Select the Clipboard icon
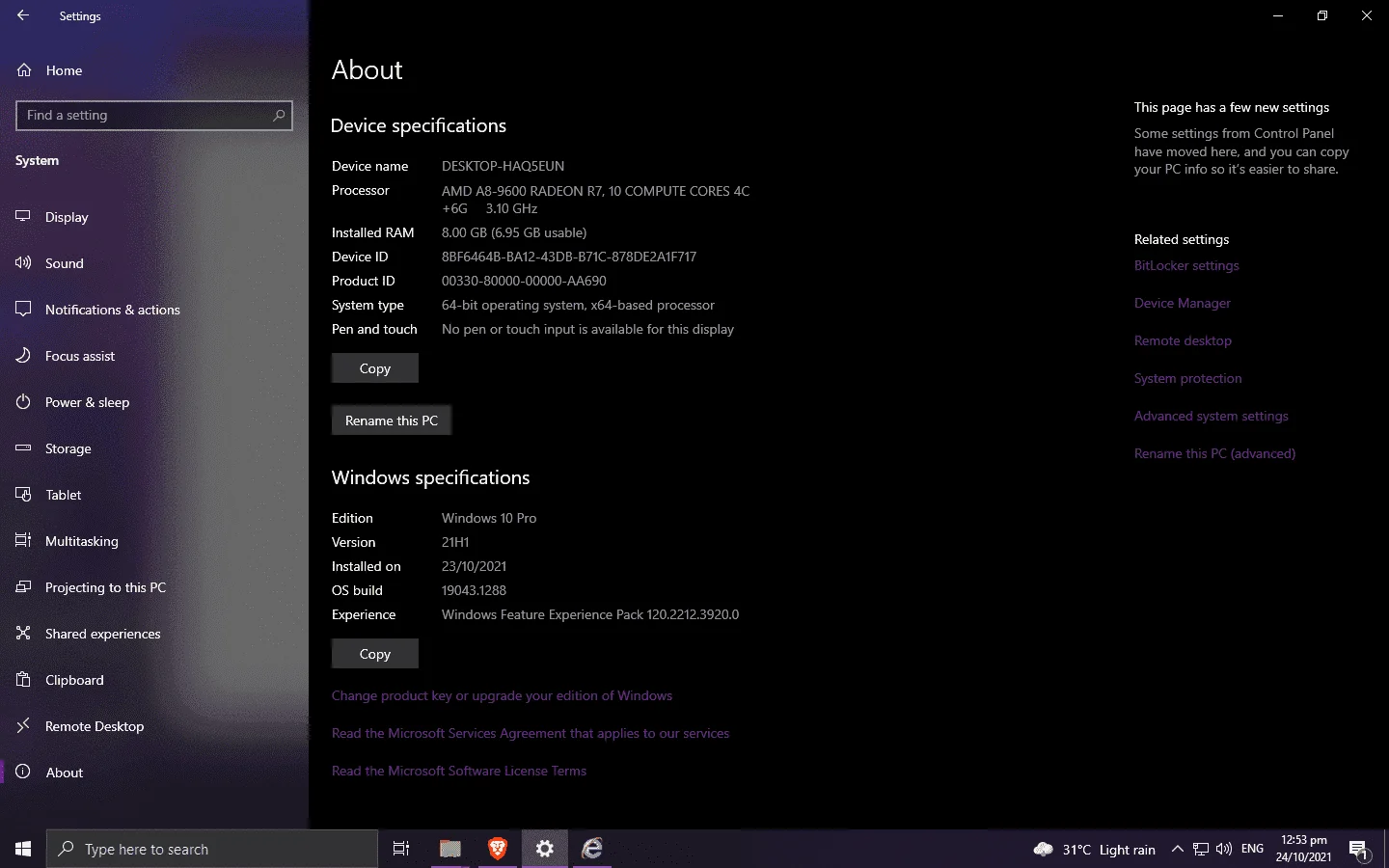This screenshot has width=1389, height=868. (x=23, y=680)
